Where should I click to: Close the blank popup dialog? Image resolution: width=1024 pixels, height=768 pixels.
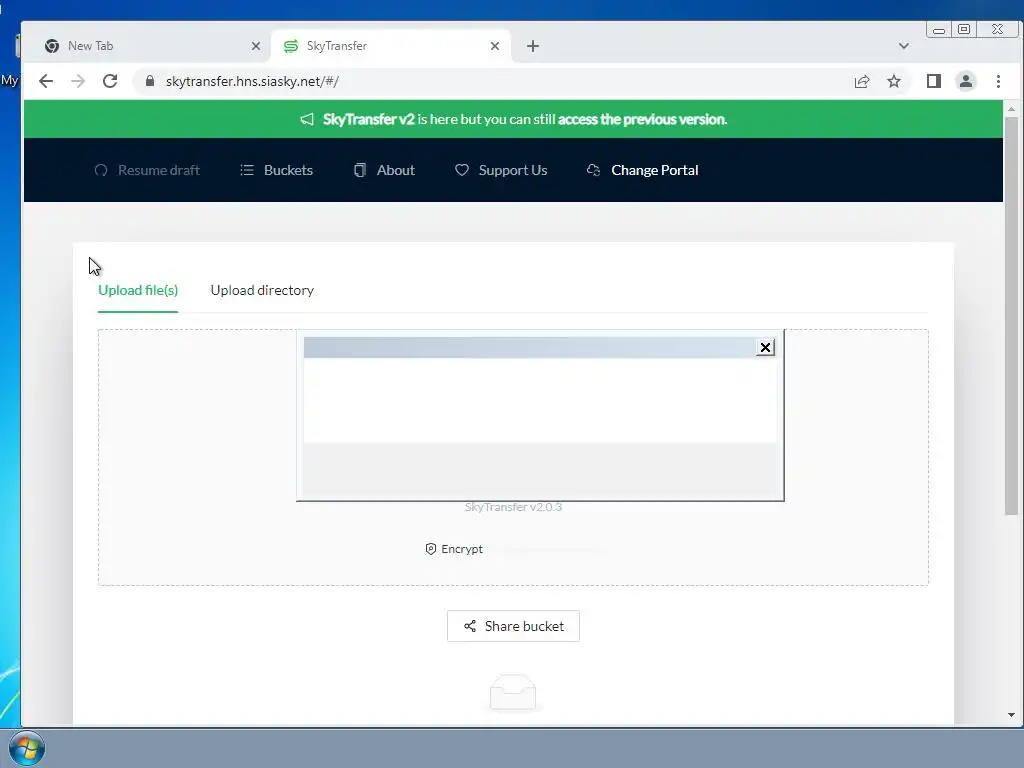pos(765,347)
